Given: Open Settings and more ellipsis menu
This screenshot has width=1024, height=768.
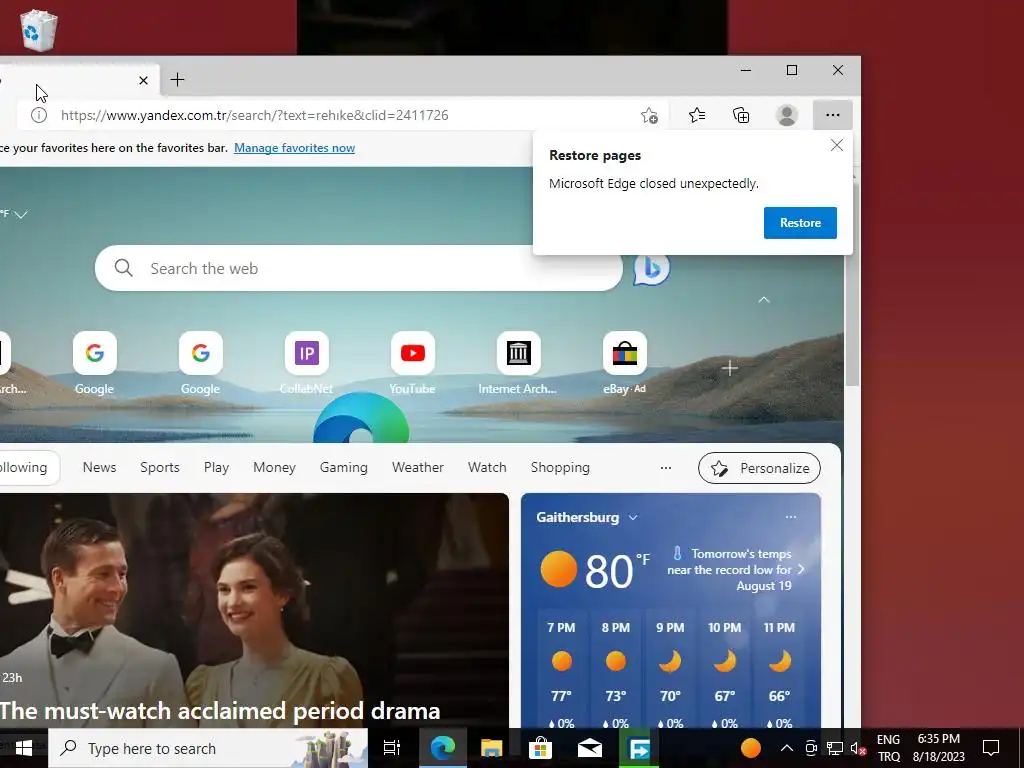Looking at the screenshot, I should point(833,115).
